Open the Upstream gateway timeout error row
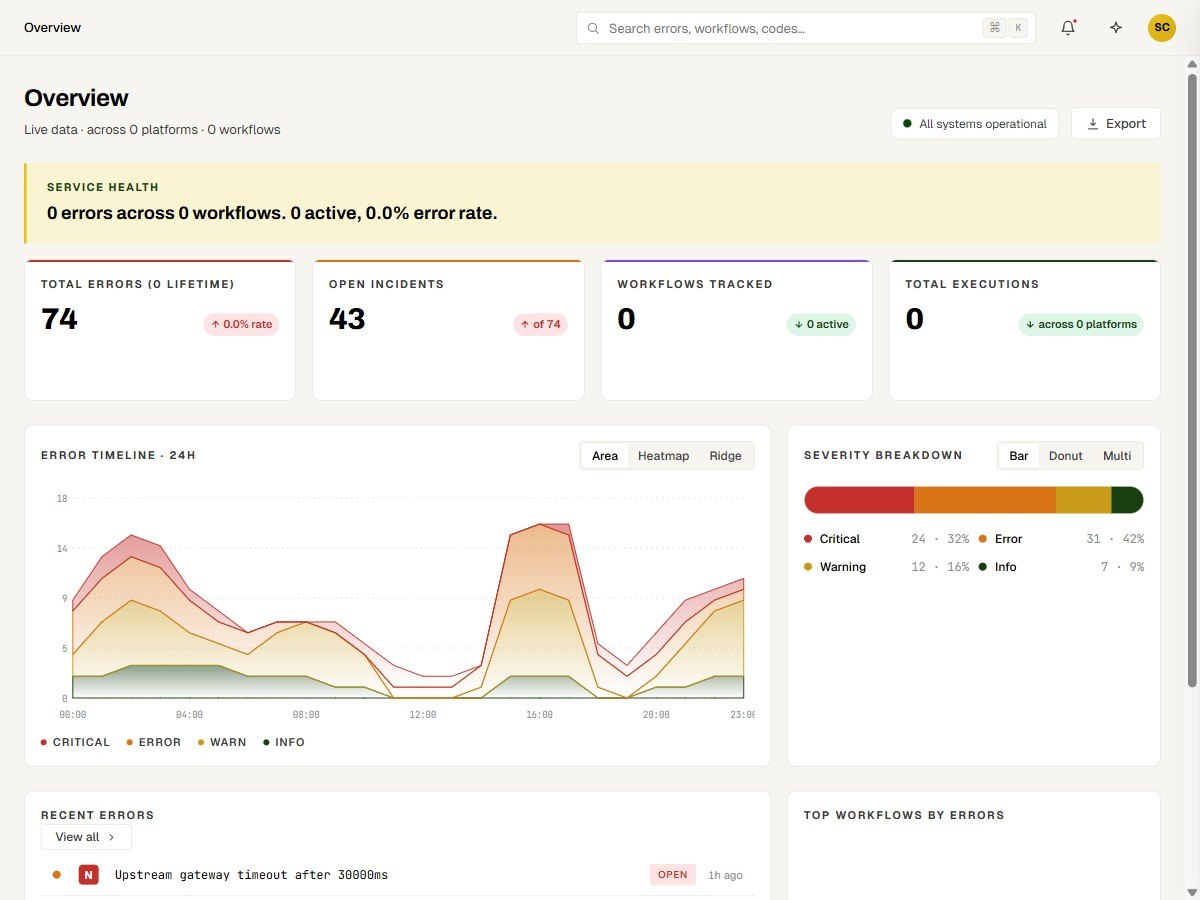Screen dimensions: 1200x900 tap(397, 875)
